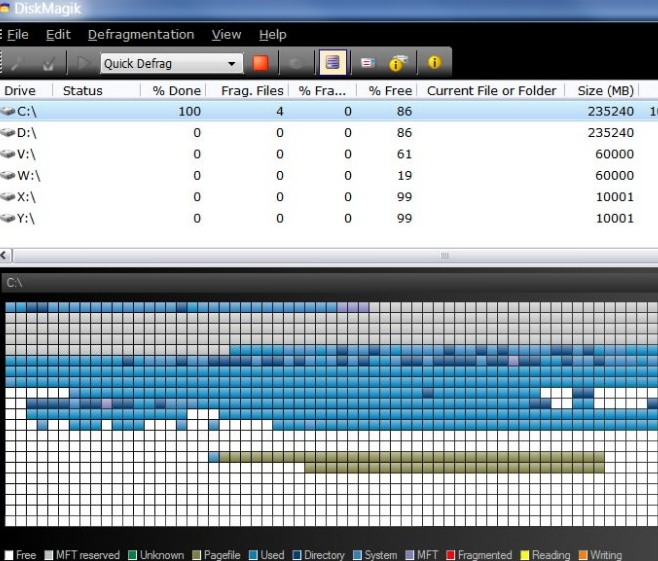Click the grayed-out Play/Start defrag icon

point(84,64)
